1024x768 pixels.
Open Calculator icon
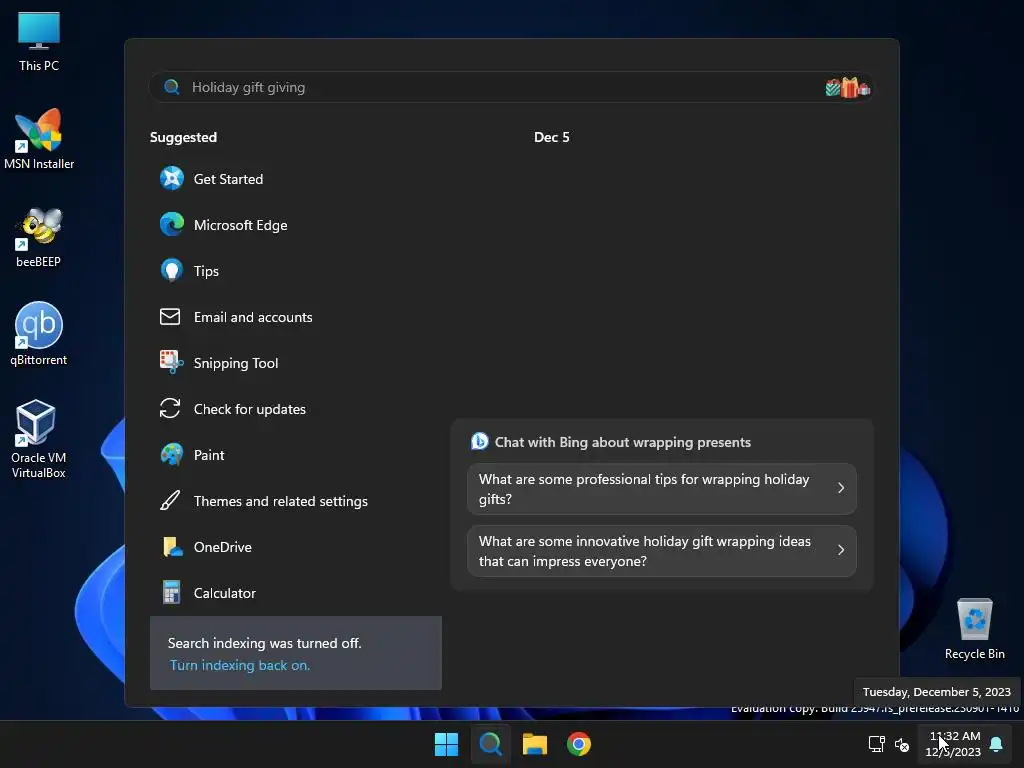(x=171, y=592)
